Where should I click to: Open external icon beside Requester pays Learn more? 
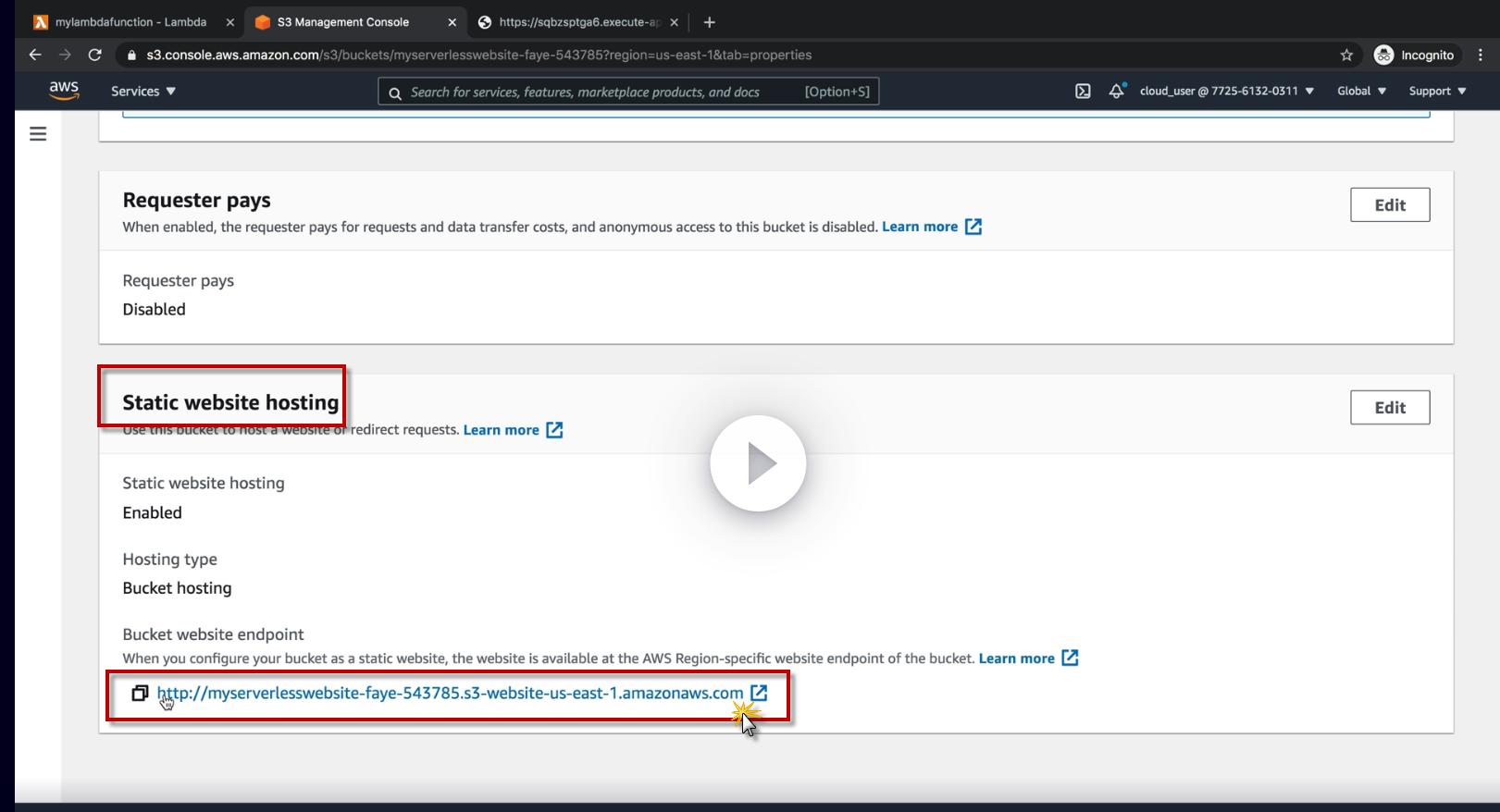click(973, 227)
